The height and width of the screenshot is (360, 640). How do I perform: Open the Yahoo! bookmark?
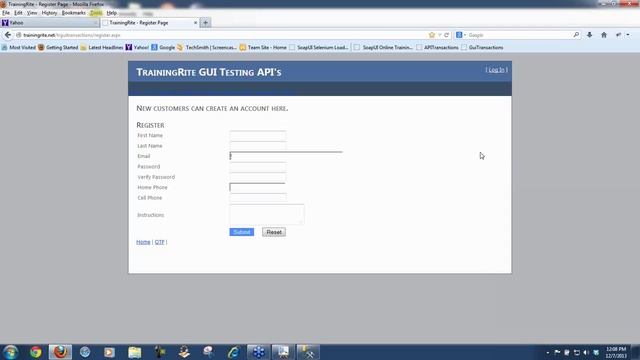[x=137, y=47]
